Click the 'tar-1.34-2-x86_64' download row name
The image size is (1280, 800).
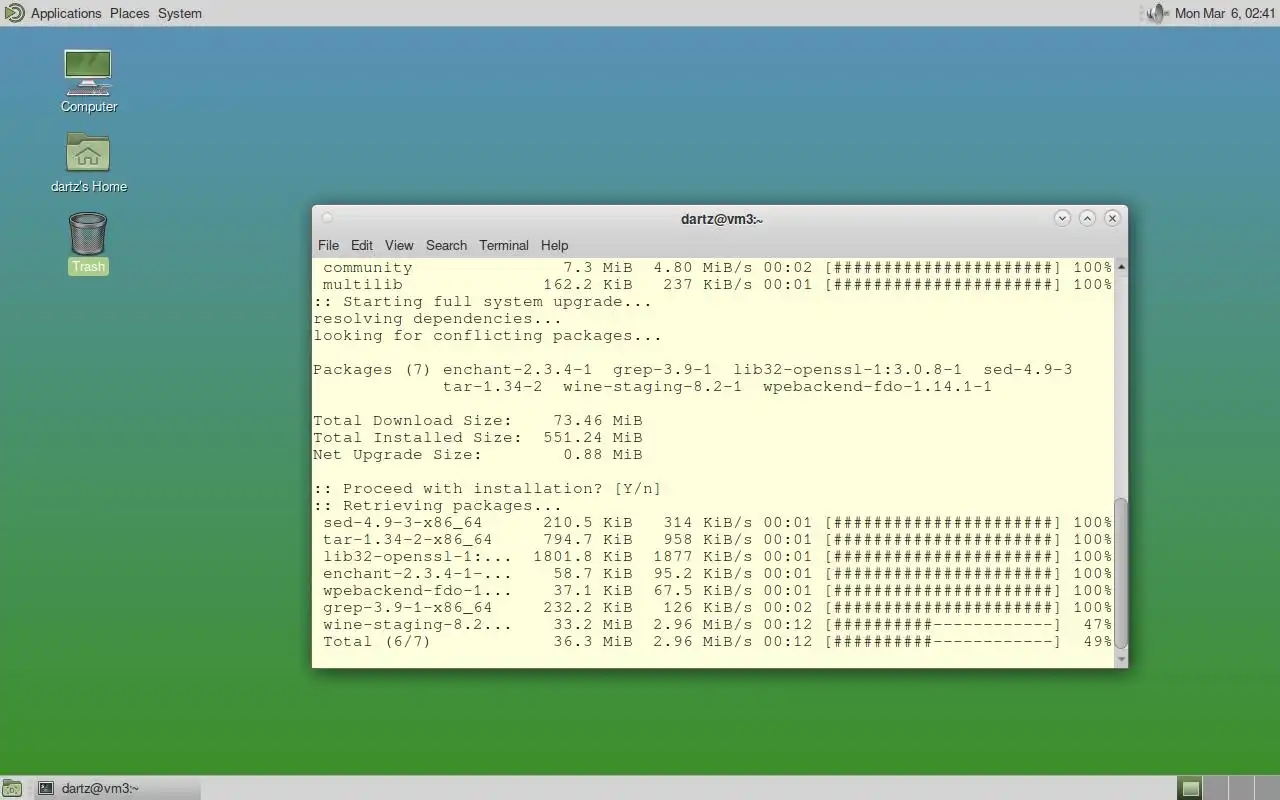point(407,539)
